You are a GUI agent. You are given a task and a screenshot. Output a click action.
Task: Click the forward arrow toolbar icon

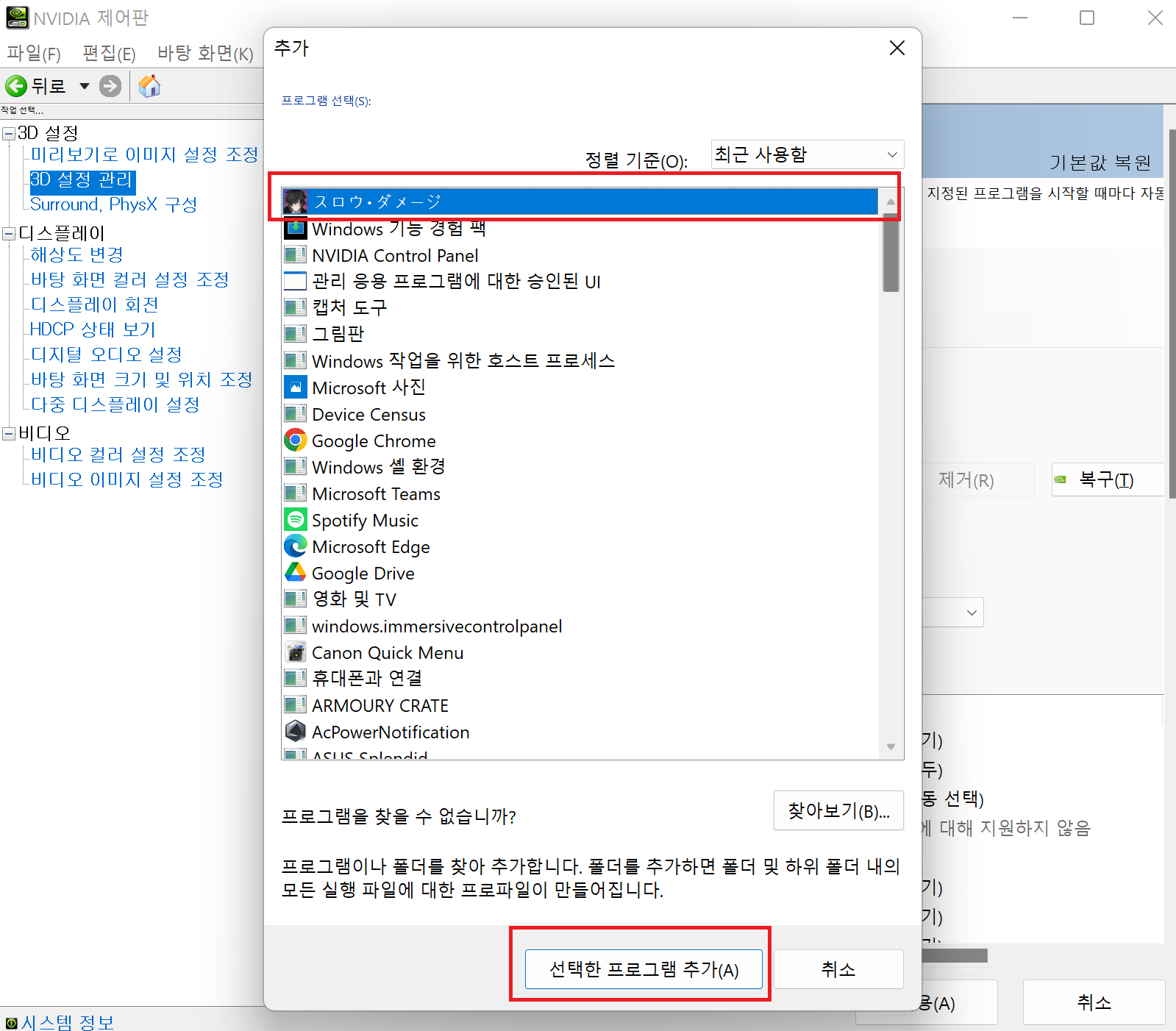tap(110, 86)
